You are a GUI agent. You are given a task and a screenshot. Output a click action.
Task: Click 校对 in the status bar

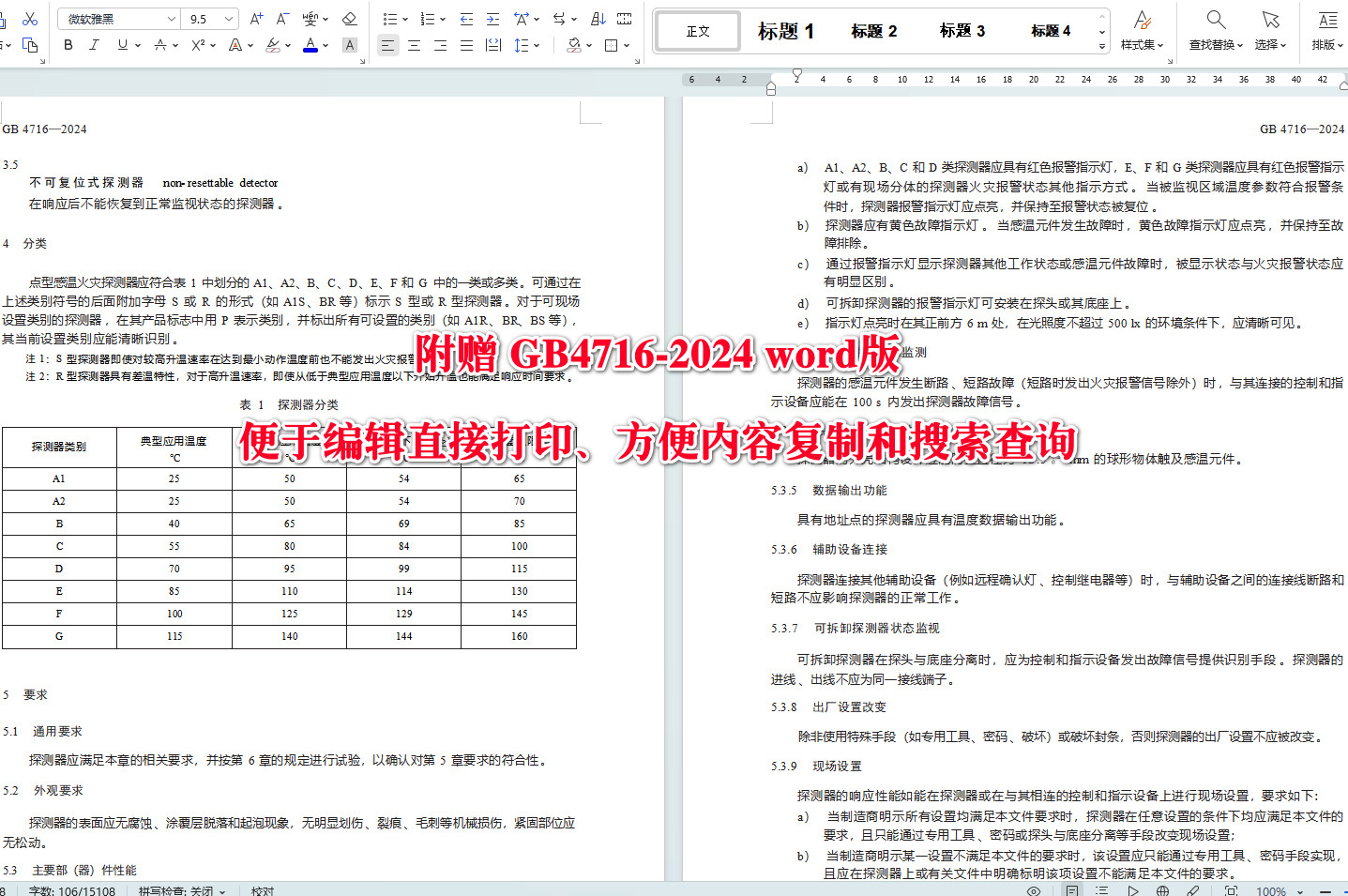[x=262, y=890]
